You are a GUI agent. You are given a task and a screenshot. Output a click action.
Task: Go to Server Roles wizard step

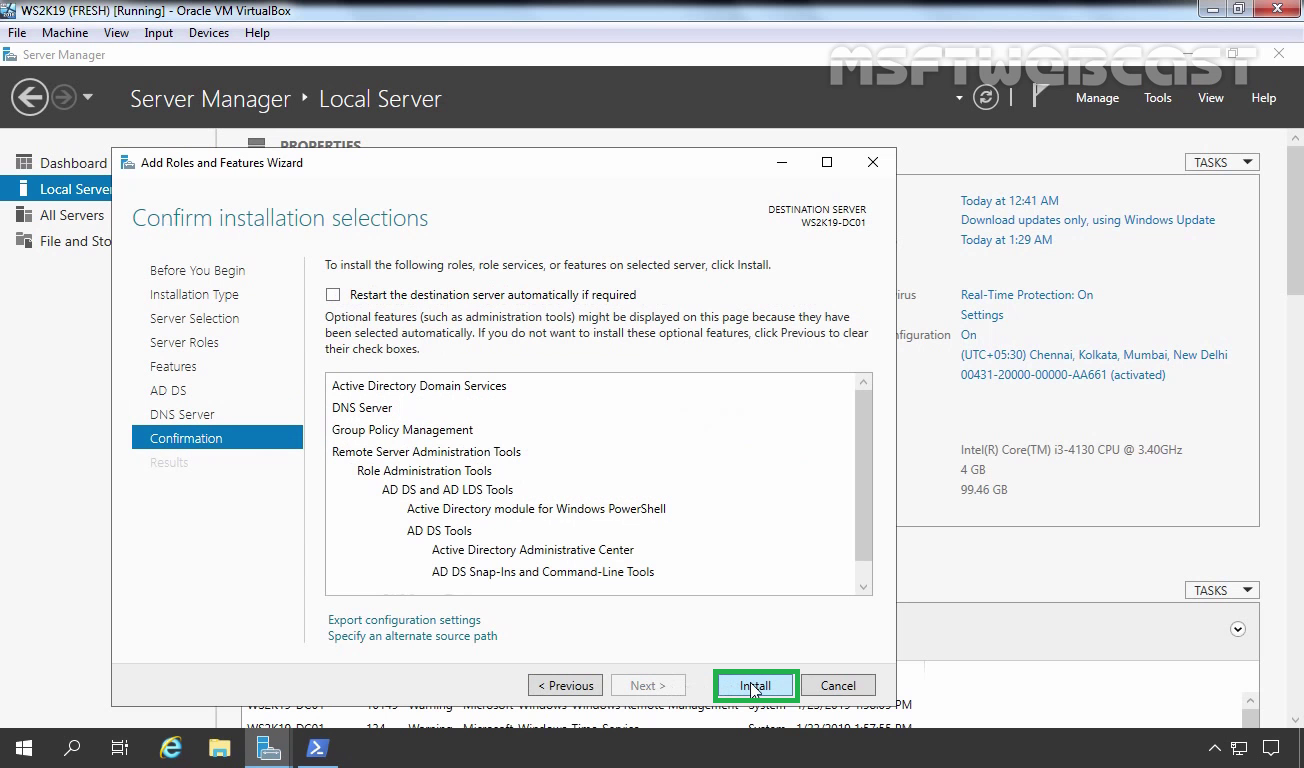tap(184, 342)
